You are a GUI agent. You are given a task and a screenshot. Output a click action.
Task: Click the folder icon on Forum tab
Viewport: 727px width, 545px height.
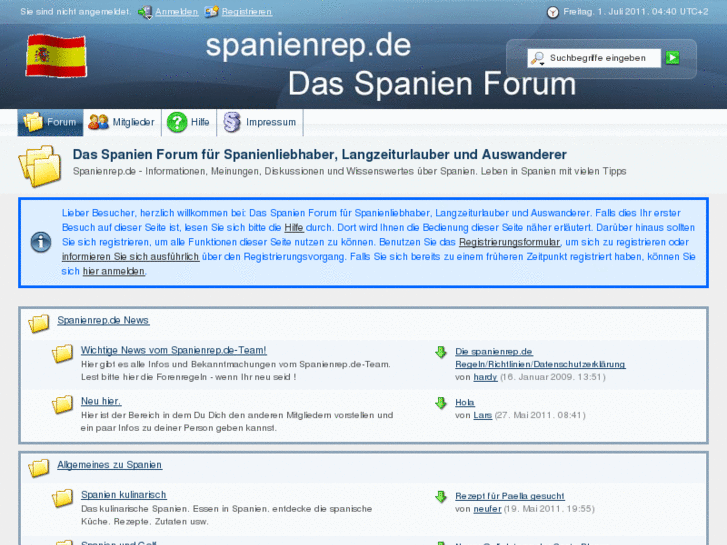(x=33, y=122)
